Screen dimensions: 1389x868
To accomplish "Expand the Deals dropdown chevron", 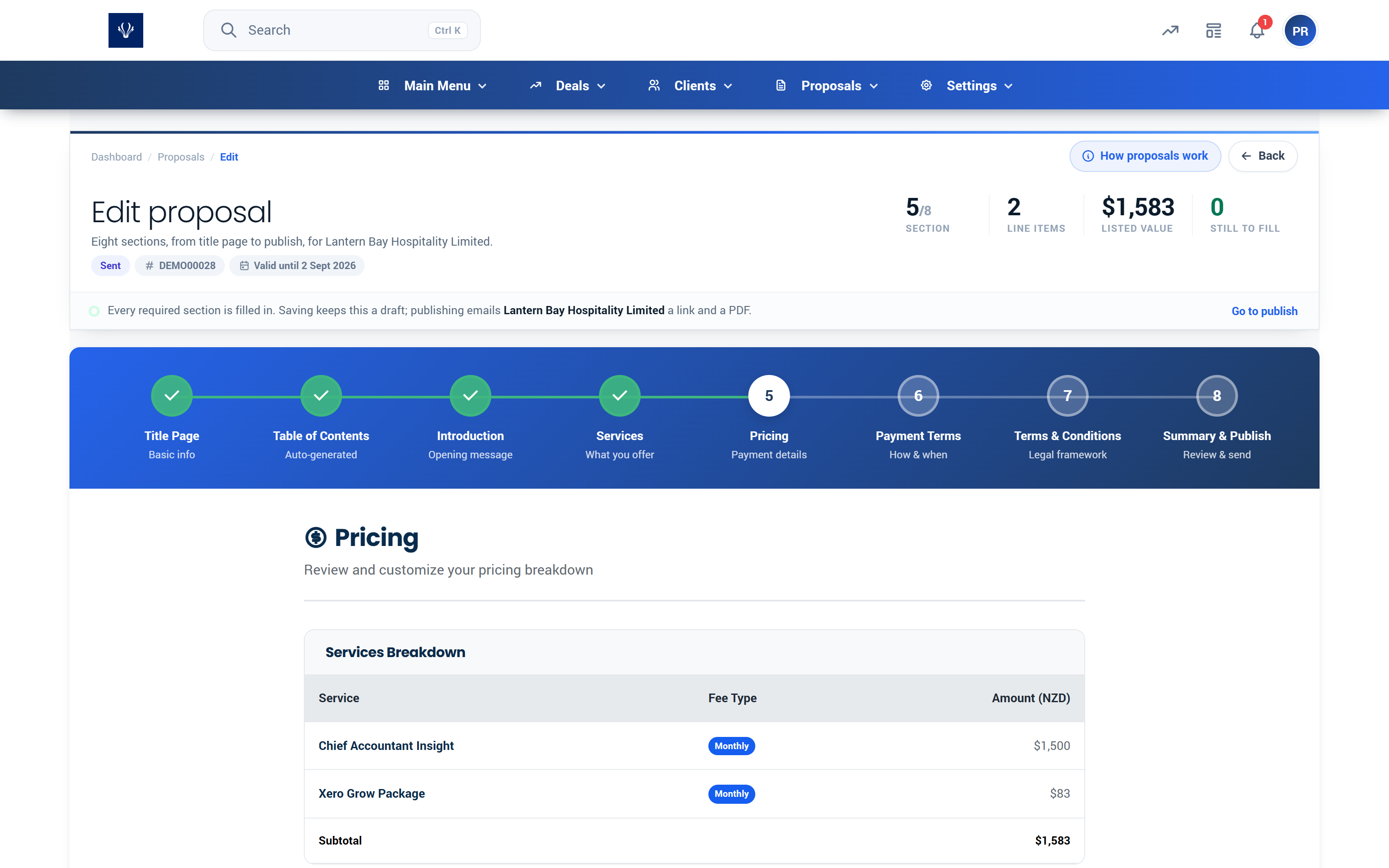I will point(601,86).
